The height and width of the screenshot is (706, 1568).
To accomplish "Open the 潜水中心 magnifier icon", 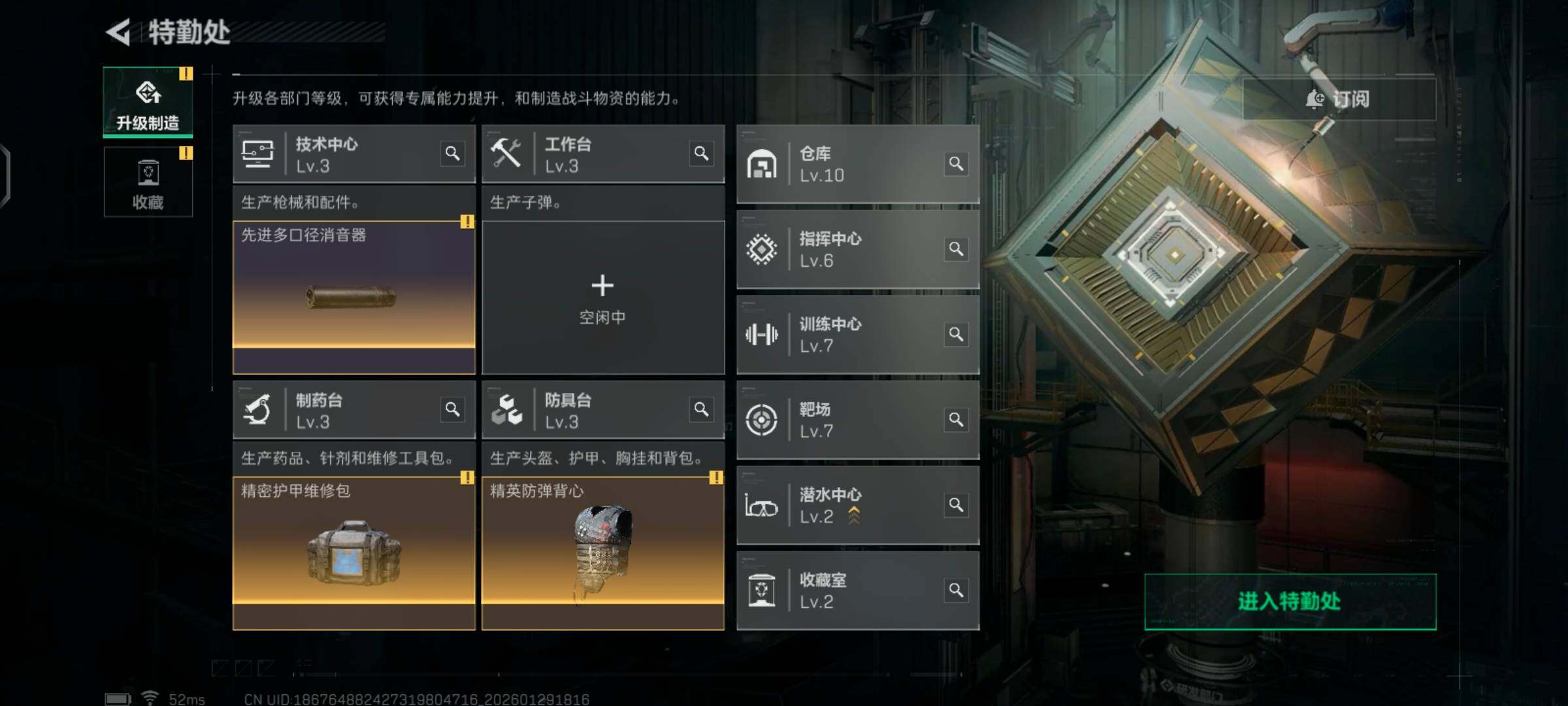I will click(956, 505).
